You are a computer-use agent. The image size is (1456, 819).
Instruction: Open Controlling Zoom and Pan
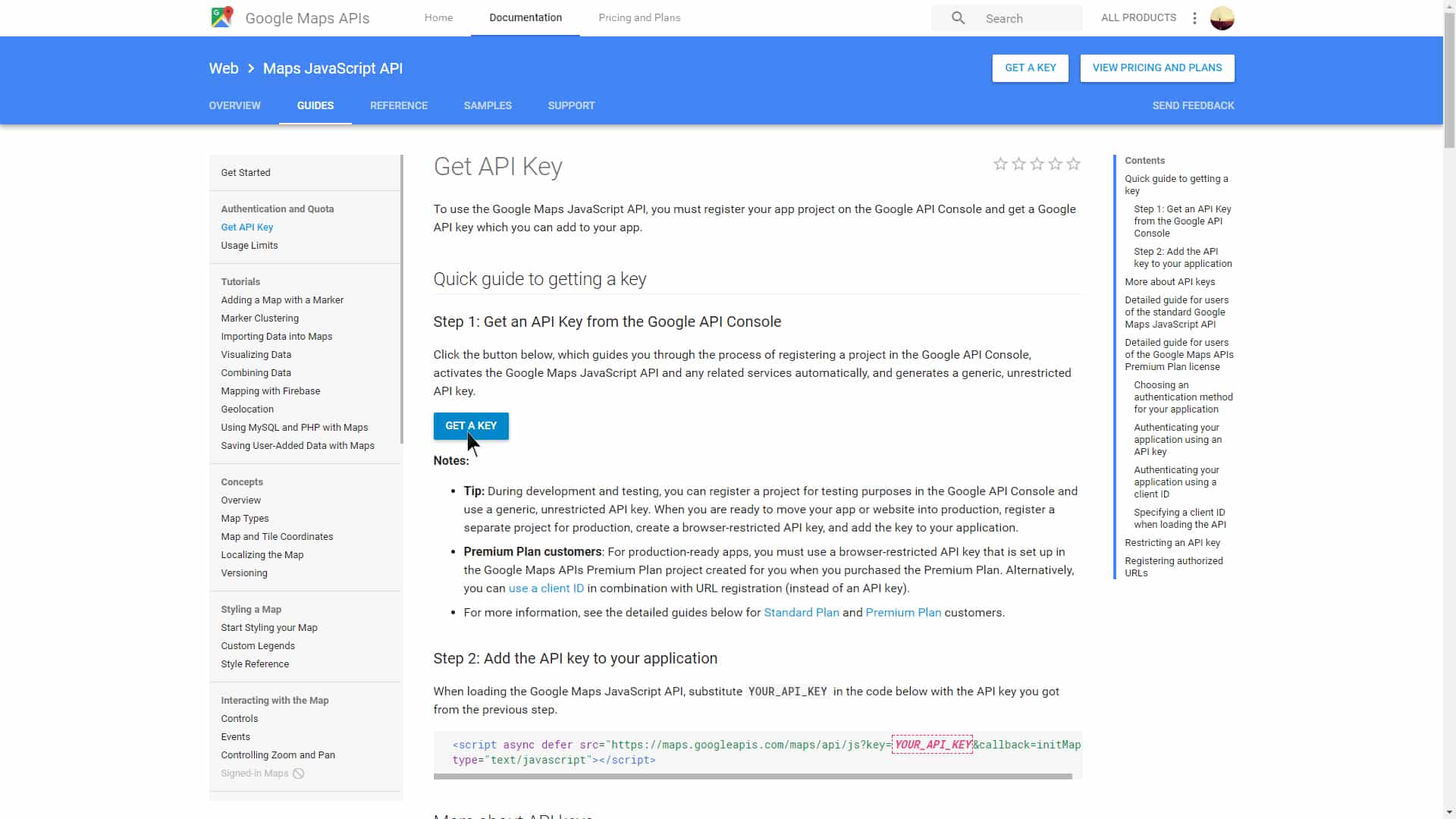tap(278, 755)
